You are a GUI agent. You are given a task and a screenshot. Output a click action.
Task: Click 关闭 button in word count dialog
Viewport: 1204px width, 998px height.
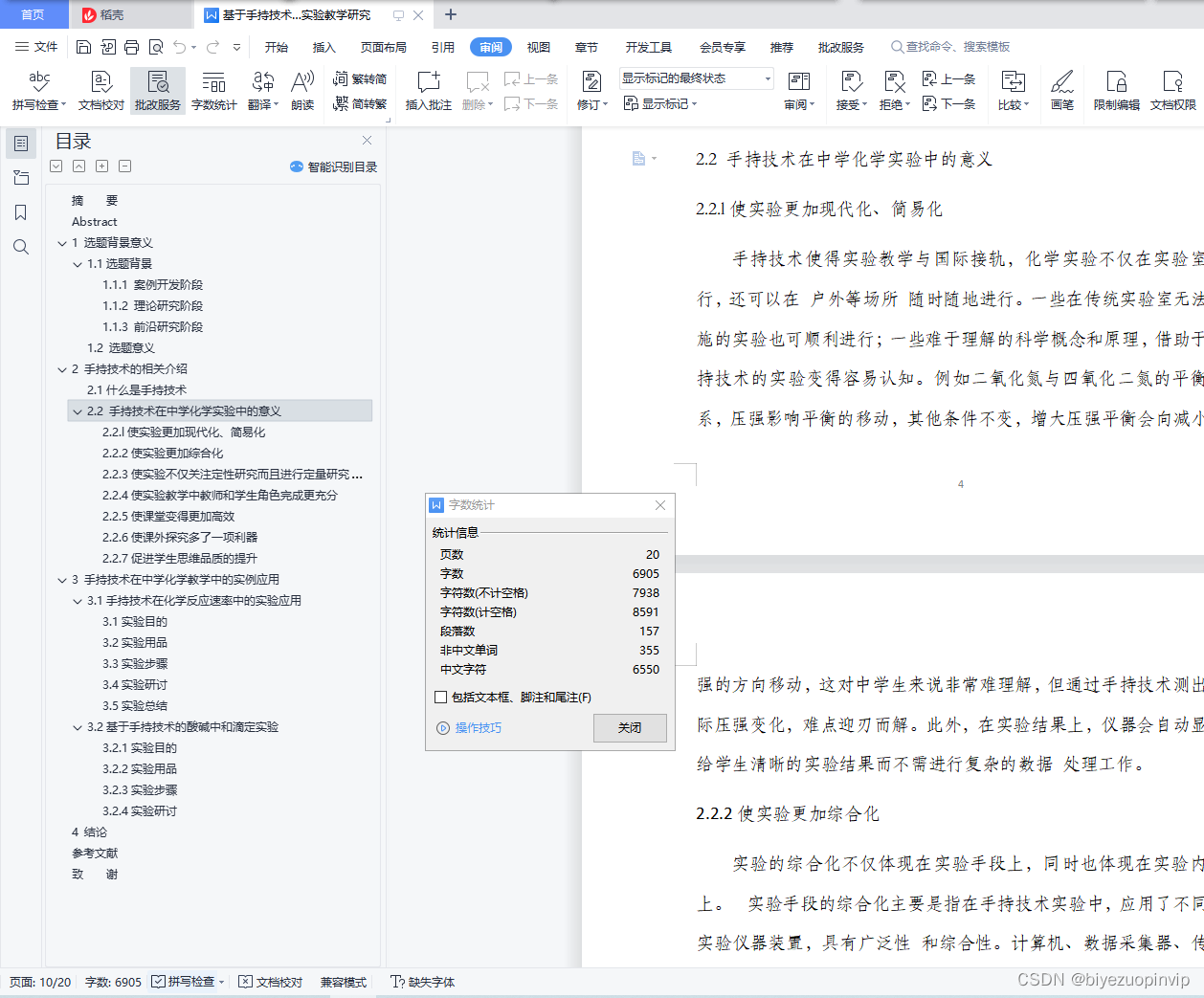(630, 728)
